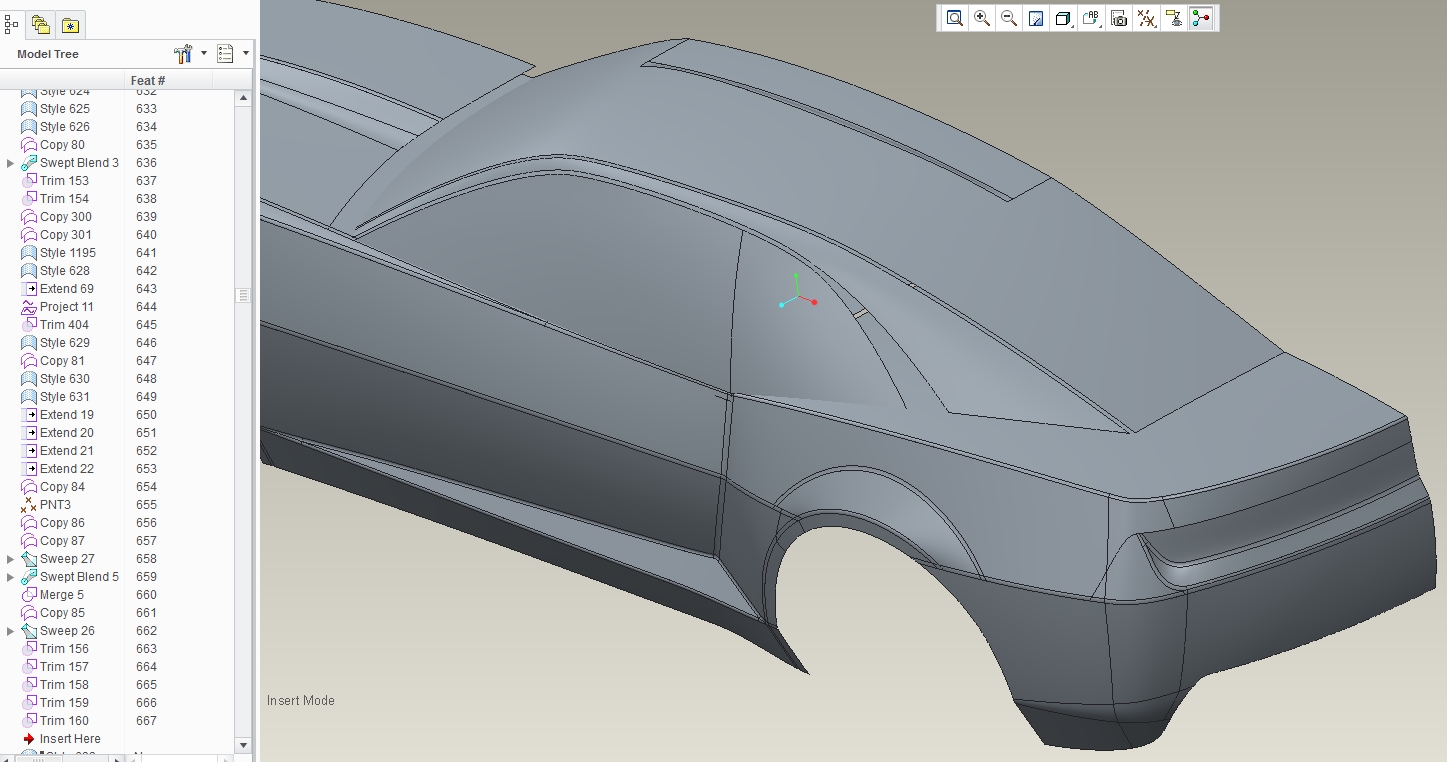This screenshot has height=762, width=1447.
Task: Select the Extend 19 feature
Action: coord(66,415)
